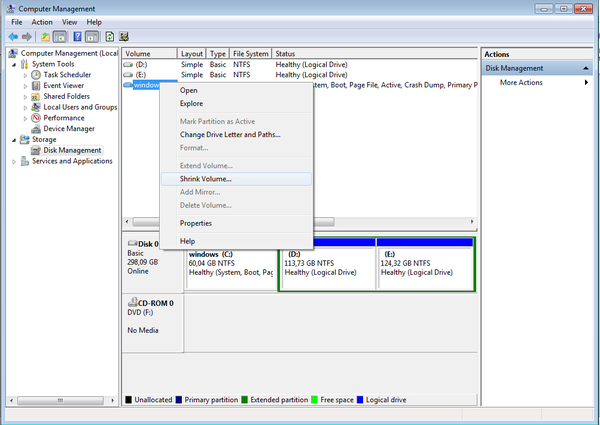The image size is (600, 425).
Task: Click the CD-ROM 0 header panel
Action: [x=153, y=323]
